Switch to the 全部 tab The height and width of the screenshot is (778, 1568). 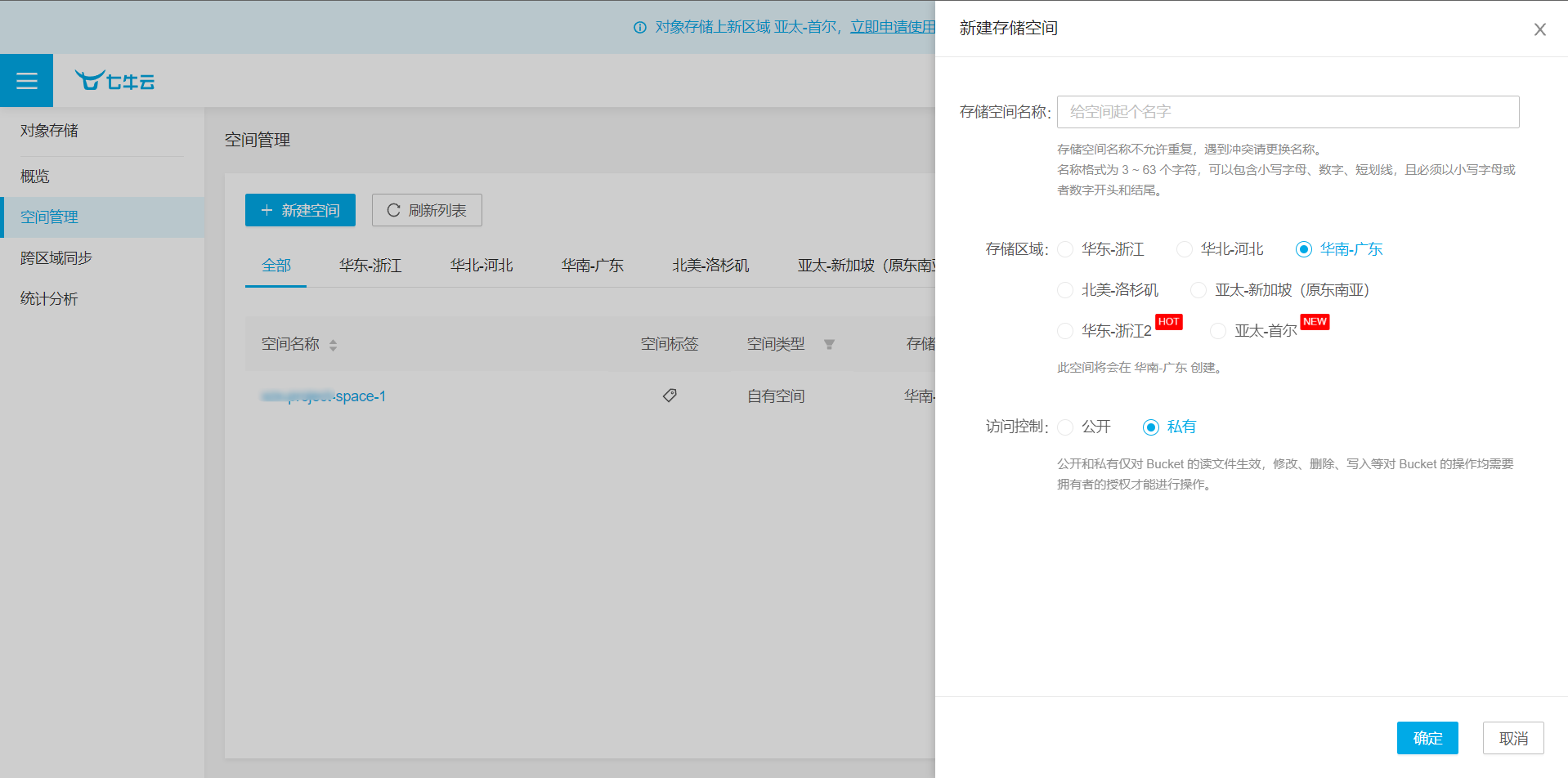tap(276, 266)
